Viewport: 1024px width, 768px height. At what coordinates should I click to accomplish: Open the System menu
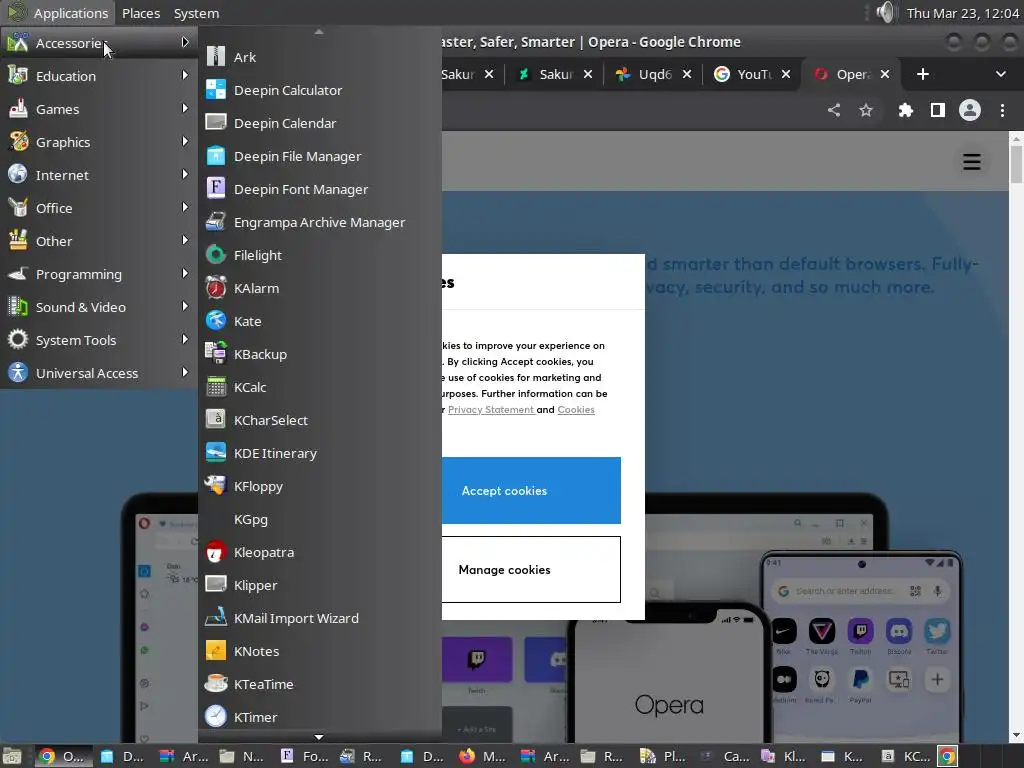(x=196, y=13)
